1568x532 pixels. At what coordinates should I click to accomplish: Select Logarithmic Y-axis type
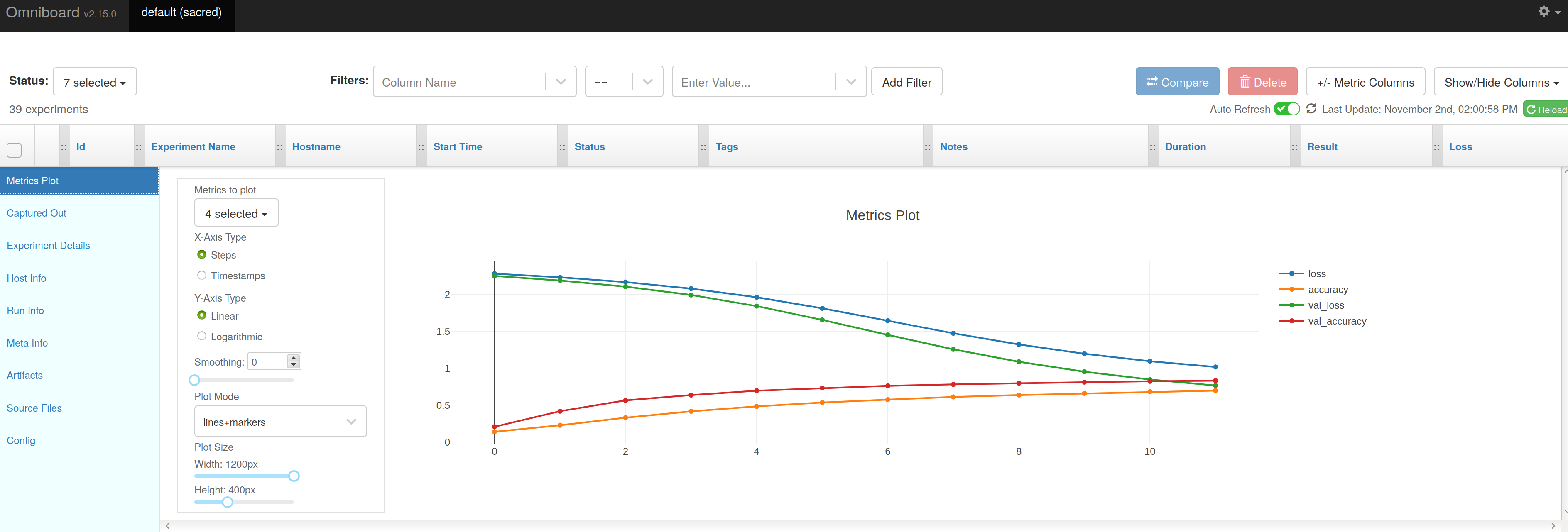(201, 336)
